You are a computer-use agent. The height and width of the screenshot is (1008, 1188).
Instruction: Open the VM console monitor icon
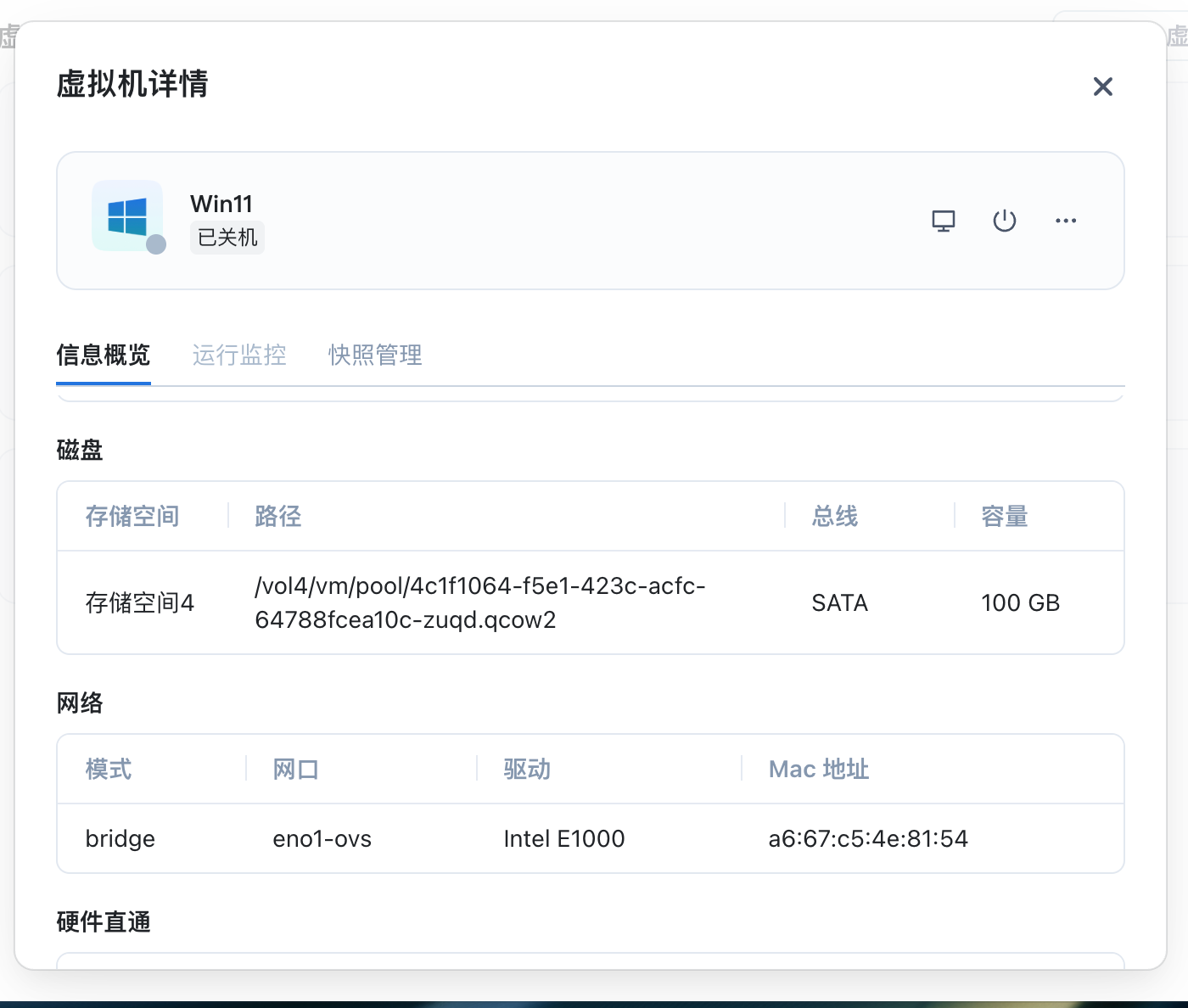943,221
